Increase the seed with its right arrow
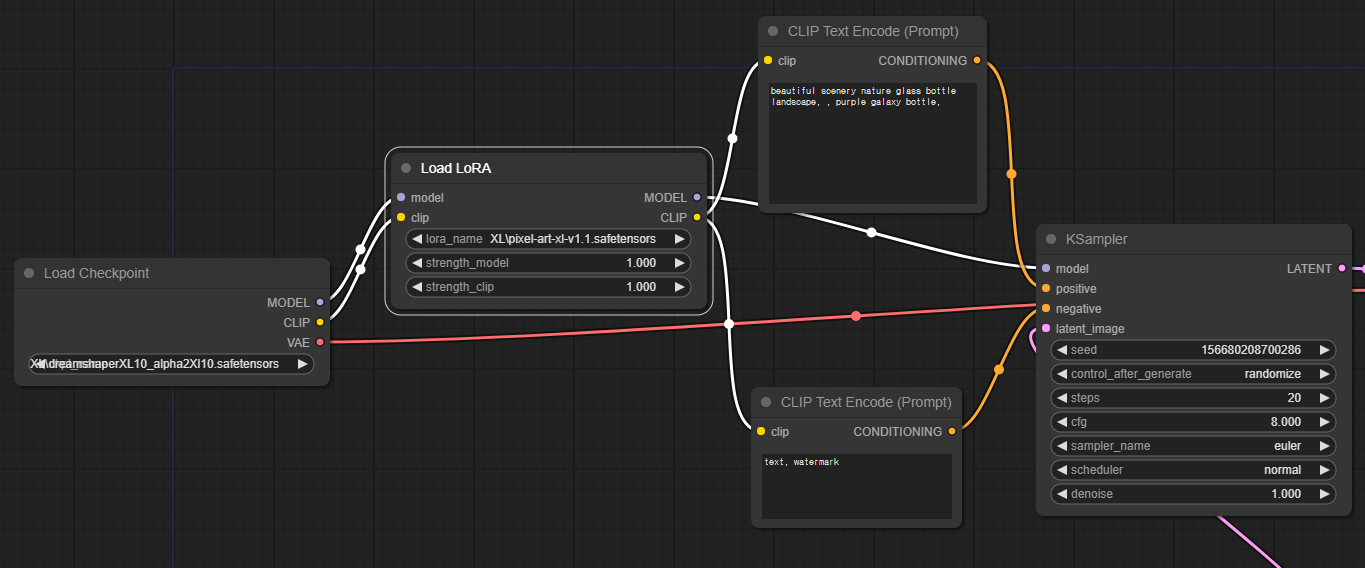The image size is (1365, 568). tap(1325, 350)
